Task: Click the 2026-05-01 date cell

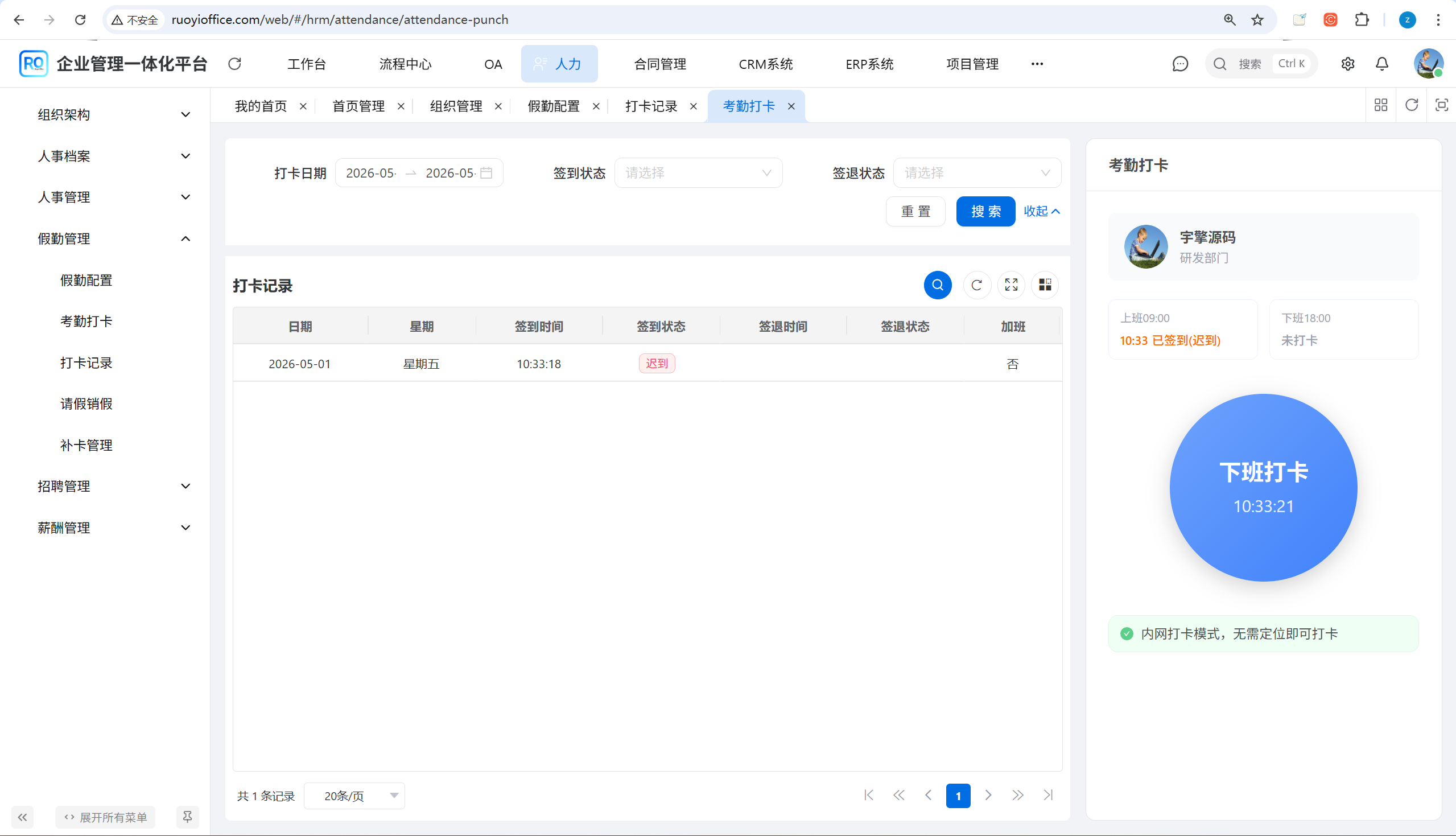Action: tap(300, 364)
